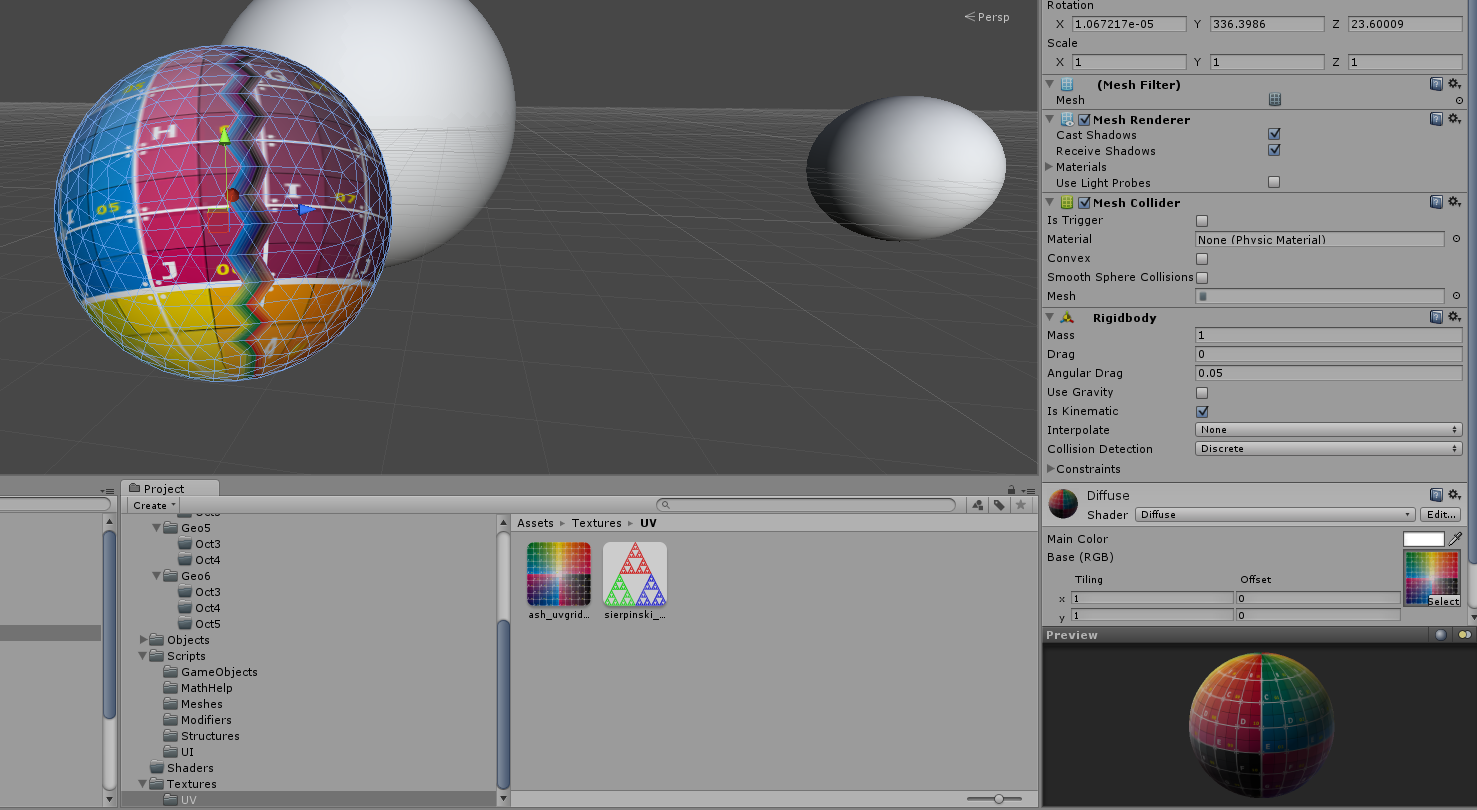Enable Use Light Probes checkbox
The image size is (1477, 810).
click(1274, 182)
